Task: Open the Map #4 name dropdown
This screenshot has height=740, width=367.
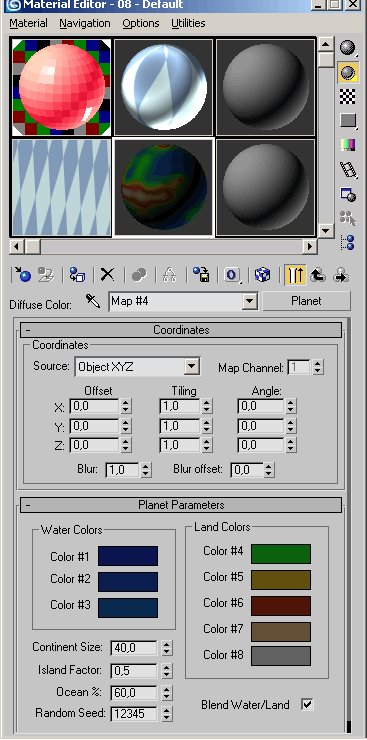Action: (250, 301)
